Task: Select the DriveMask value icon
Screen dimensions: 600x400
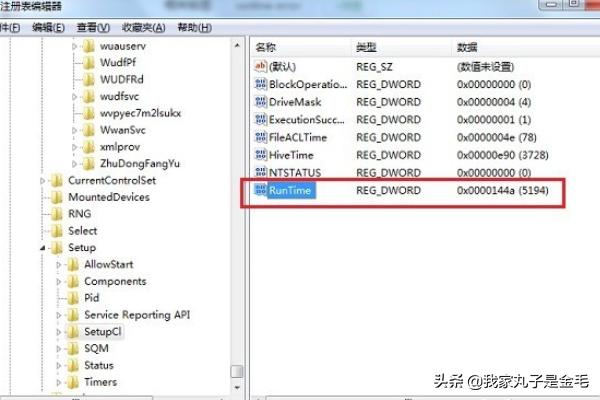Action: click(261, 101)
